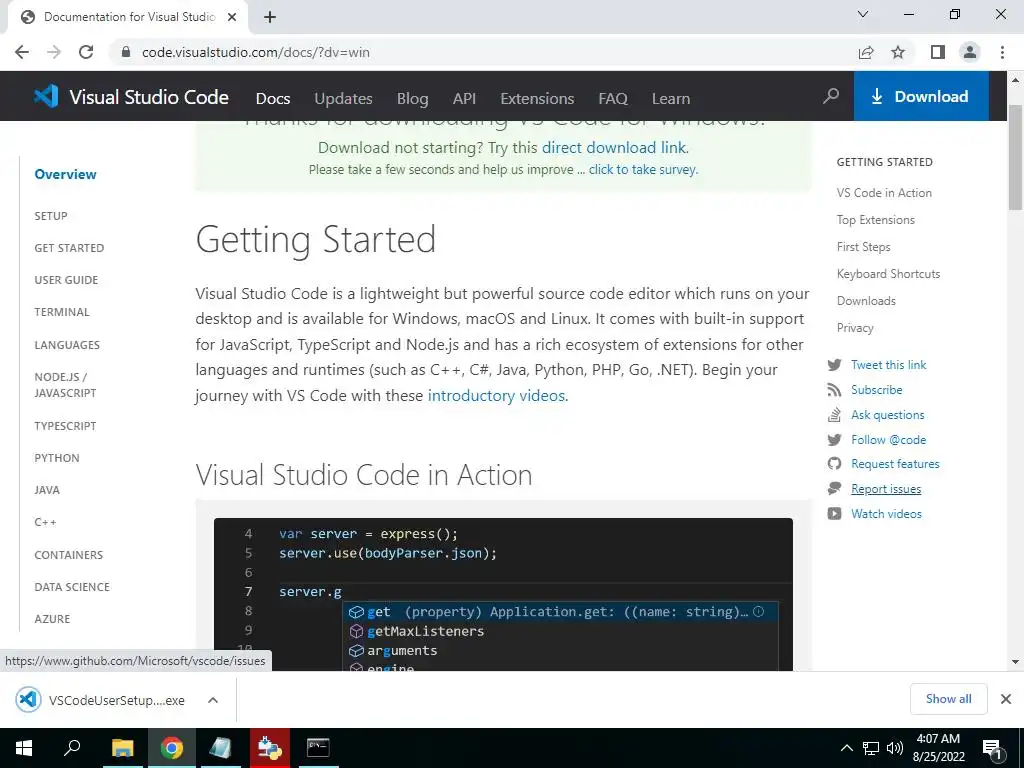Click the scrollbar down arrow

click(x=1015, y=662)
